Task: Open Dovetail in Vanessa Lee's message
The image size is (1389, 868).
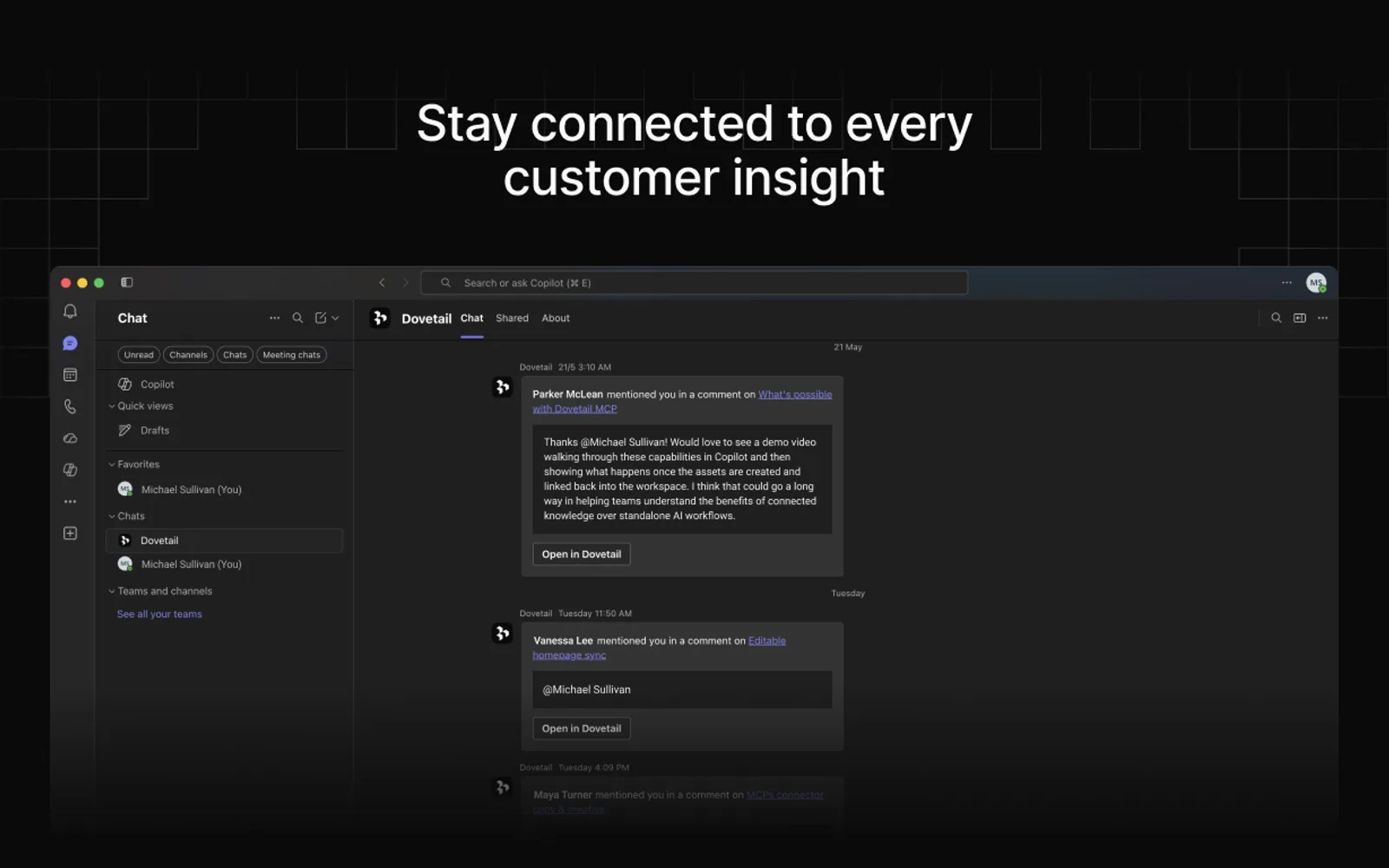Action: [x=582, y=728]
